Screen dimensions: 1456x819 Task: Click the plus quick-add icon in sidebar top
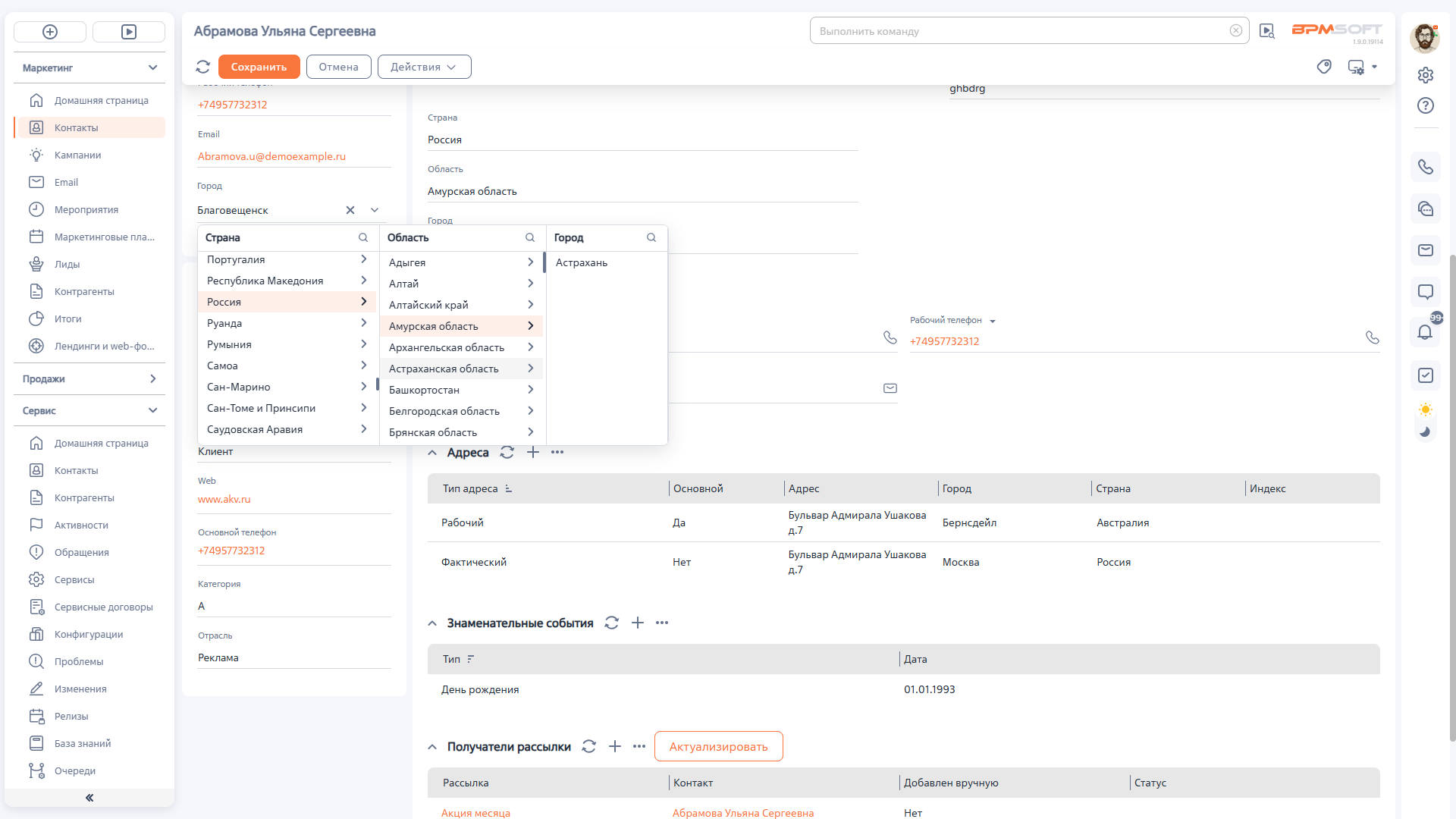click(50, 32)
